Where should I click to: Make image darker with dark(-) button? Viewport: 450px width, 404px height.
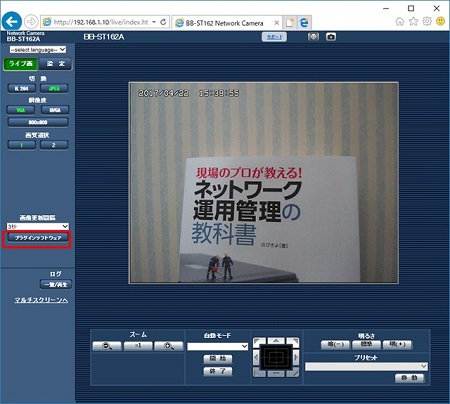[335, 344]
